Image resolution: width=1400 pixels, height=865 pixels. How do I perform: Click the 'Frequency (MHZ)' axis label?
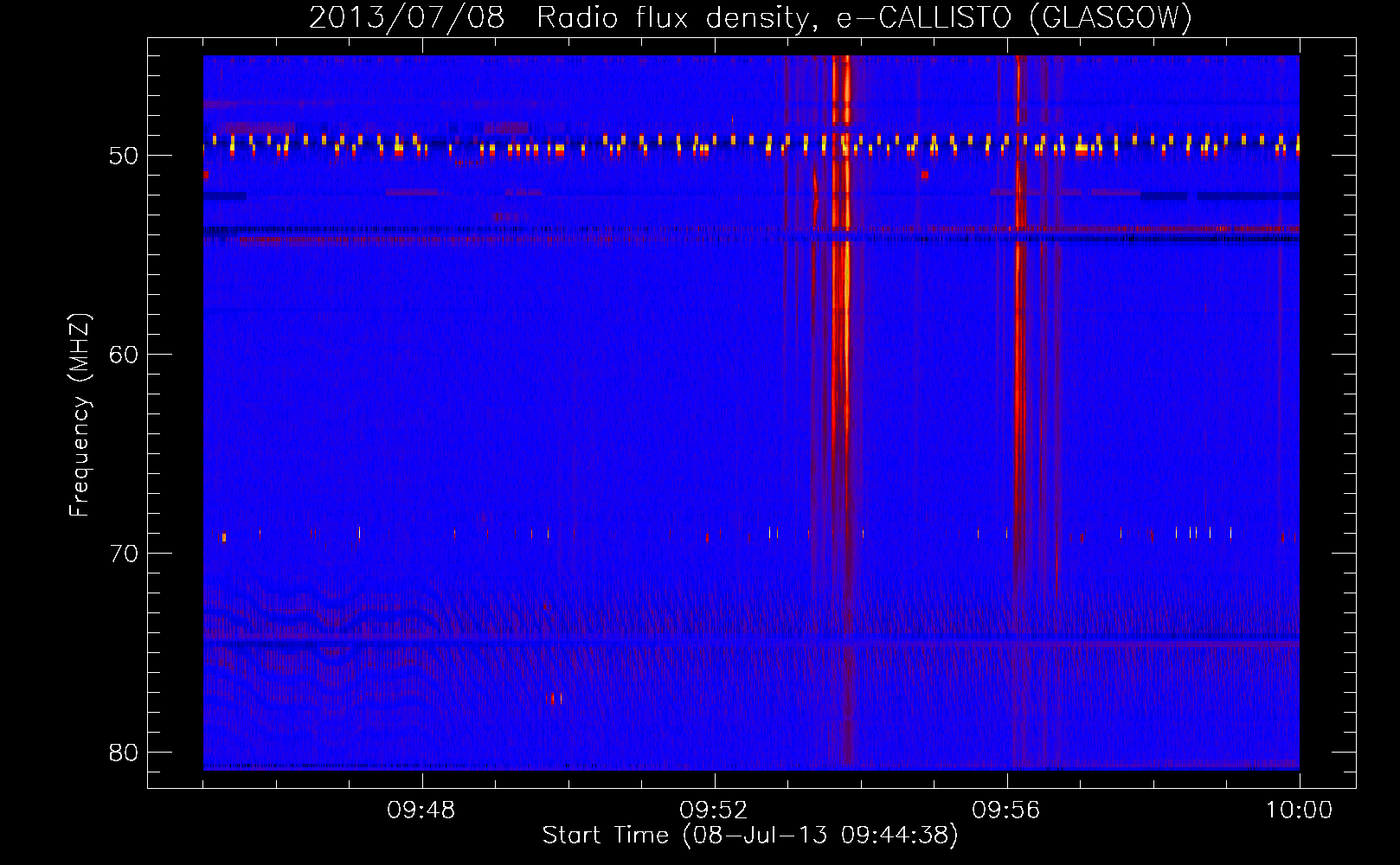[80, 415]
